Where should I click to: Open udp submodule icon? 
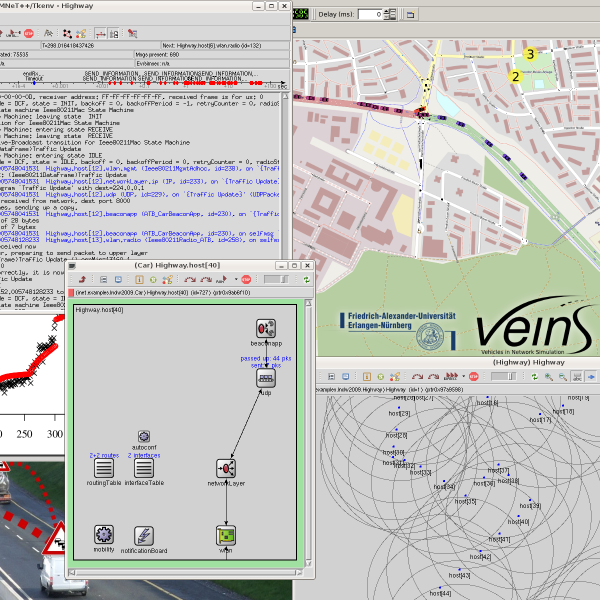[x=266, y=378]
